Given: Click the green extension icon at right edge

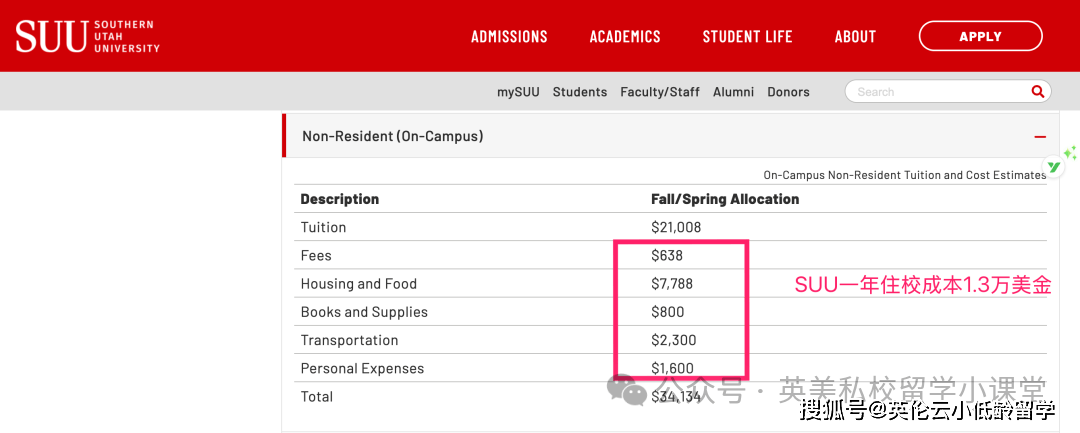Looking at the screenshot, I should coord(1054,166).
